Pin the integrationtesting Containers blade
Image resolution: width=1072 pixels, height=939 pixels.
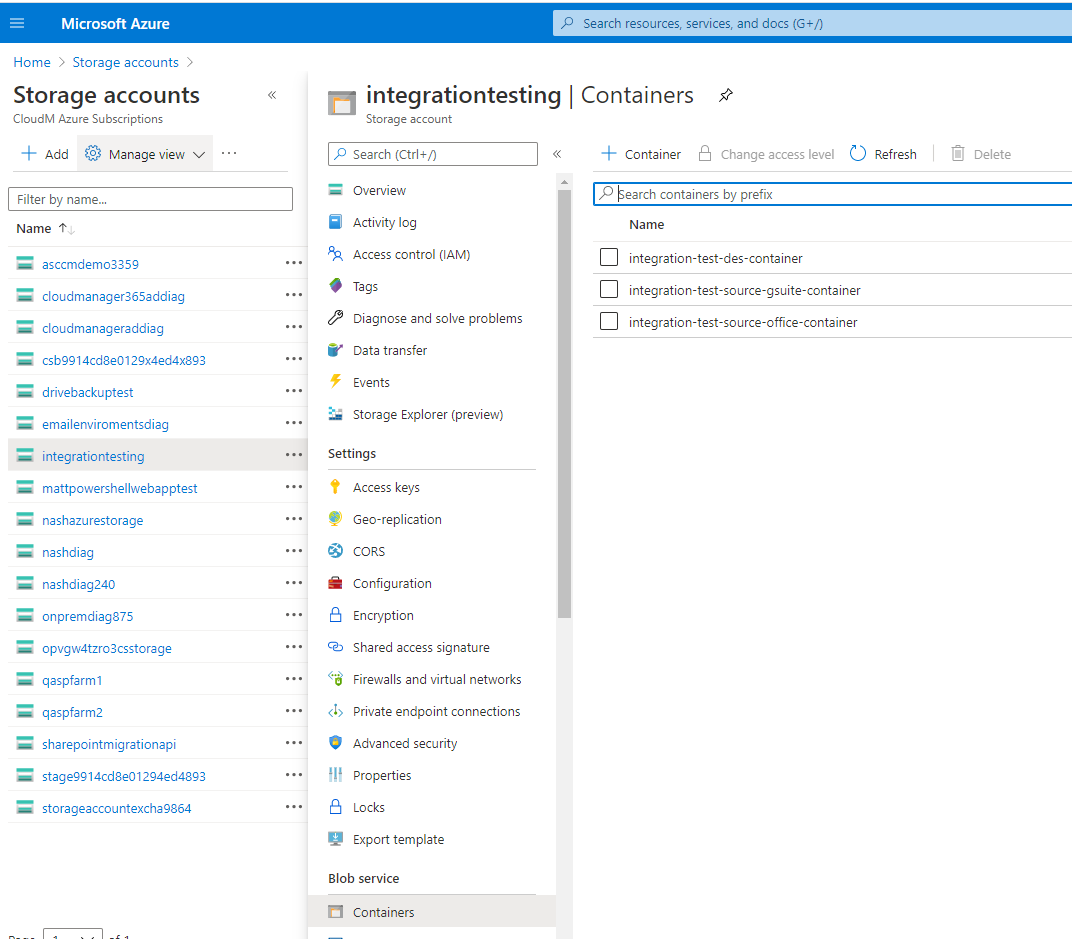725,95
